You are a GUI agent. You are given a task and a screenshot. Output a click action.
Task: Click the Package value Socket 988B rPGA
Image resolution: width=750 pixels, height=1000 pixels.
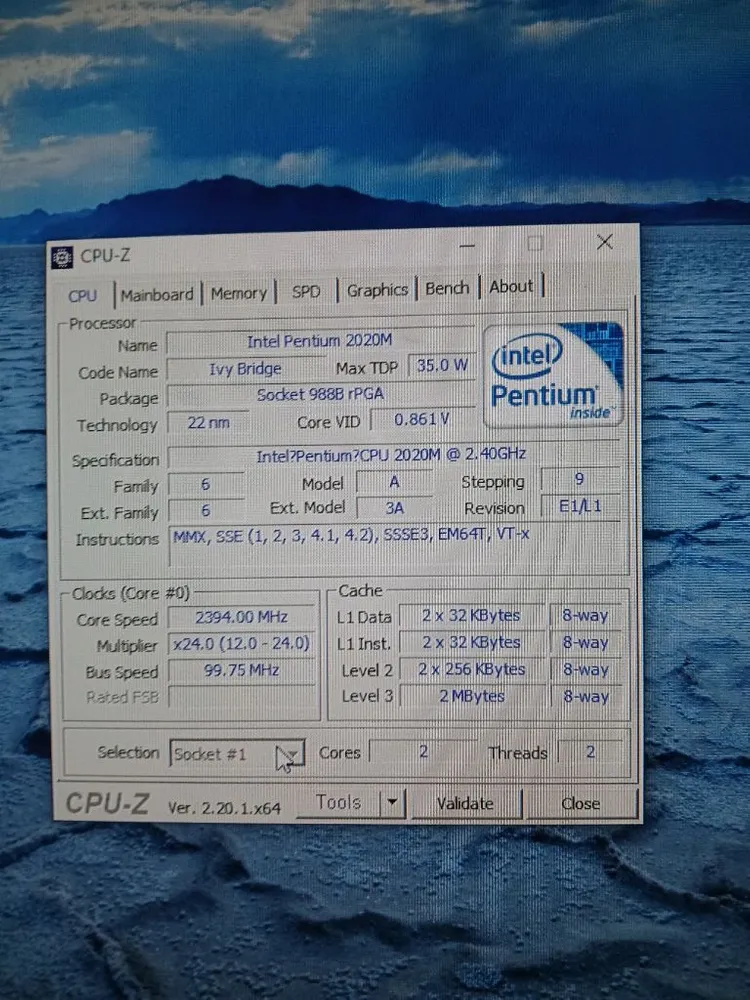coord(320,395)
